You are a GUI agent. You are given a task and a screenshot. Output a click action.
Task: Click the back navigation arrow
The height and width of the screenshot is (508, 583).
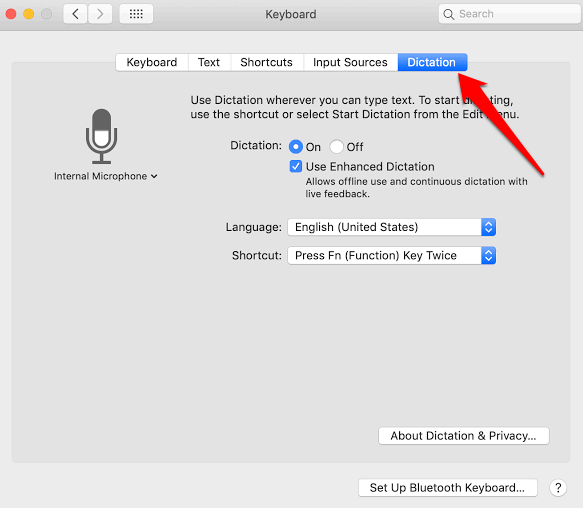coord(75,14)
